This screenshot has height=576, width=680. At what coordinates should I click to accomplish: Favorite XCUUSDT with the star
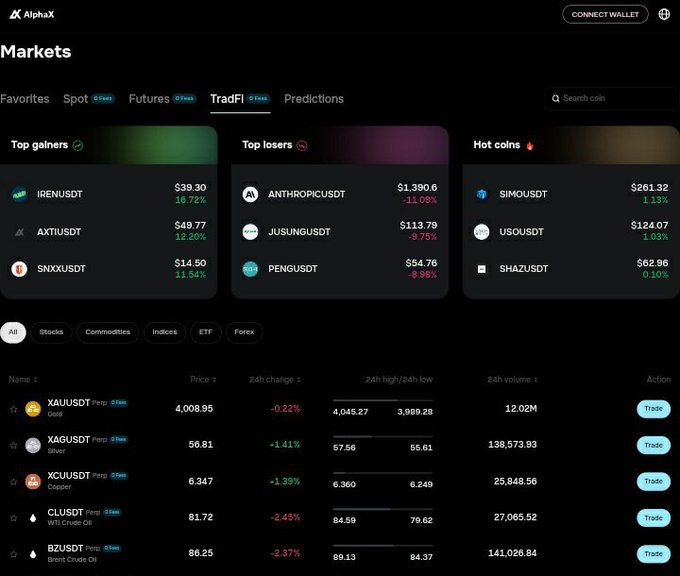[x=13, y=482]
